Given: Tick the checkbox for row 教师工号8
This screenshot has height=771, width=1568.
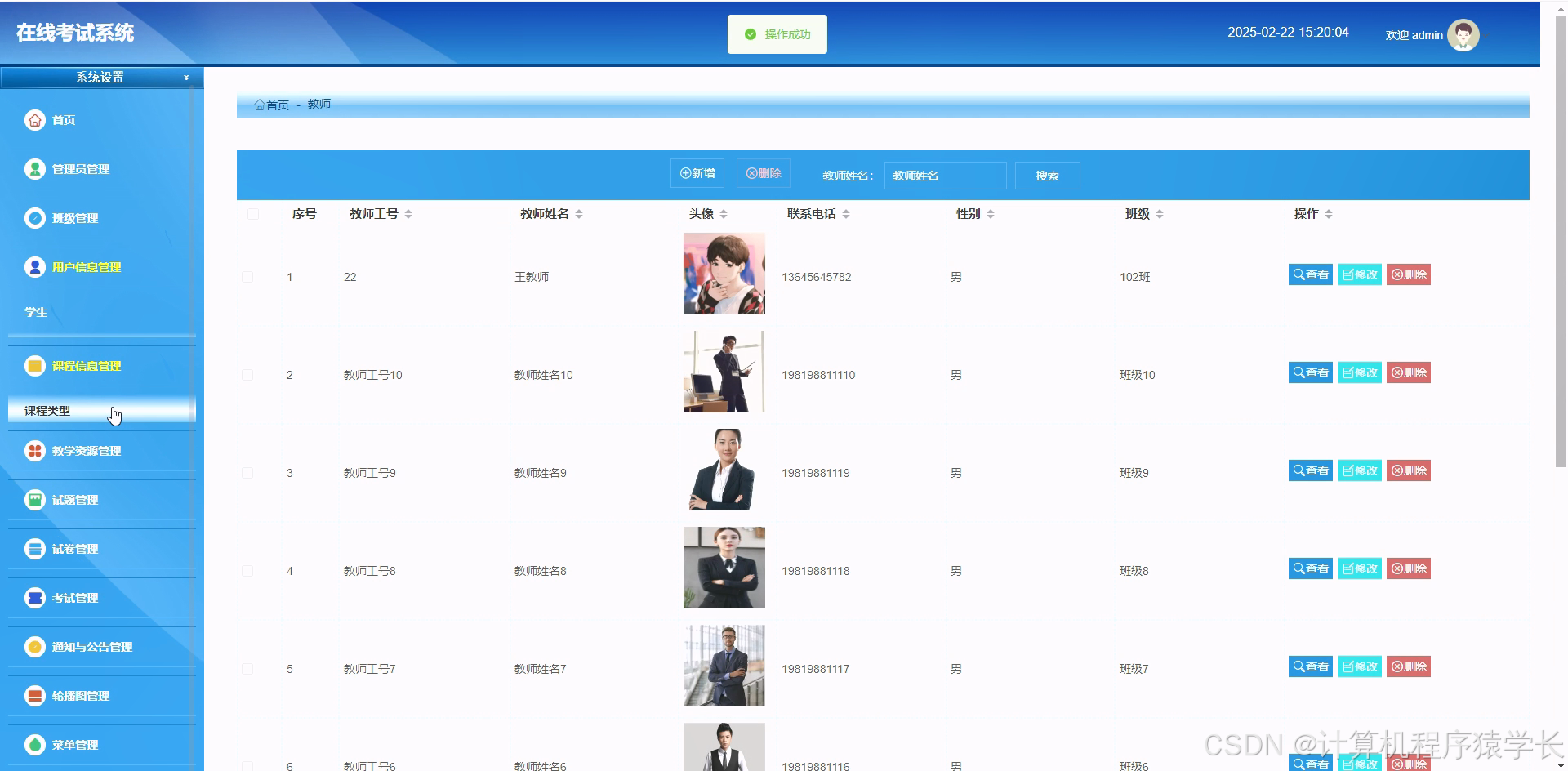Looking at the screenshot, I should coord(247,571).
